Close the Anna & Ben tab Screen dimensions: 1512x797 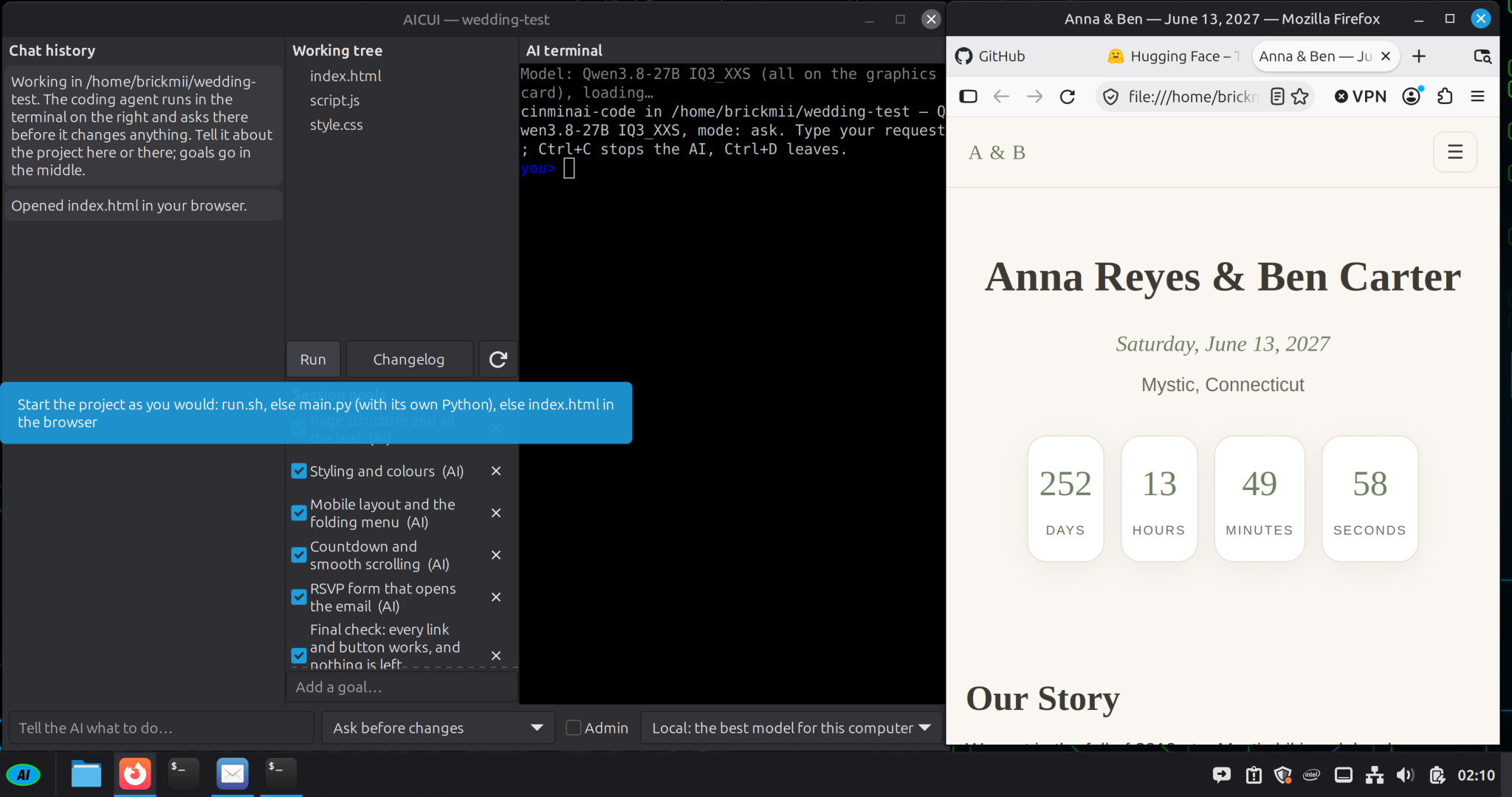coord(1386,56)
